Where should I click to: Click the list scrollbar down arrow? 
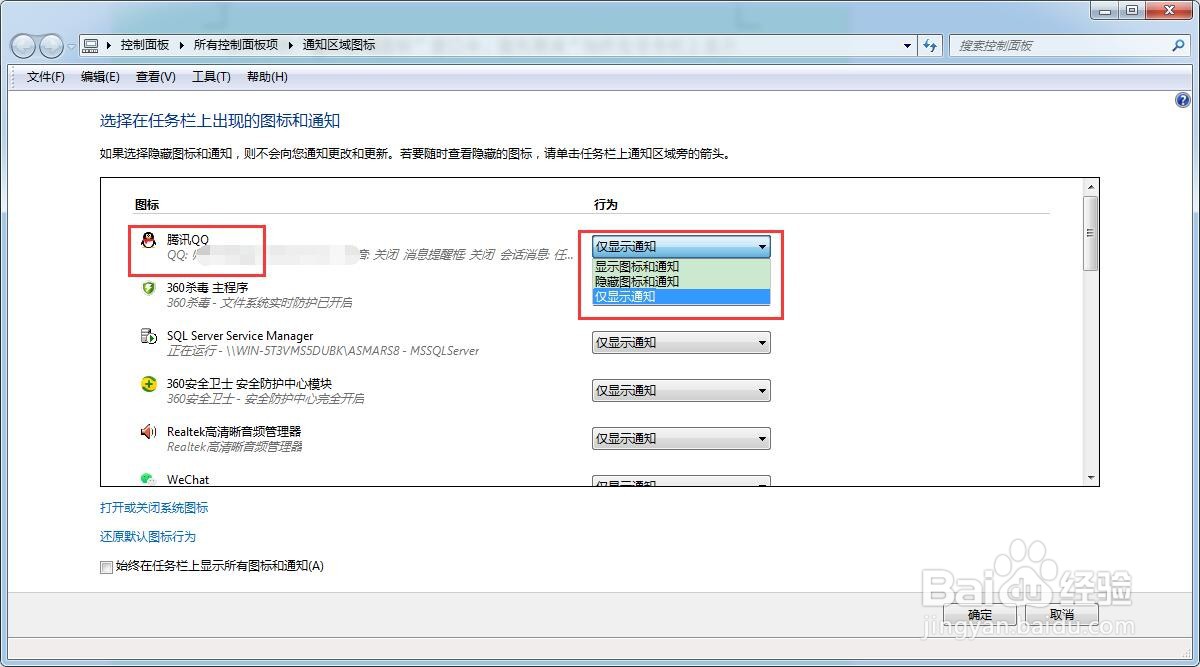coord(1090,478)
